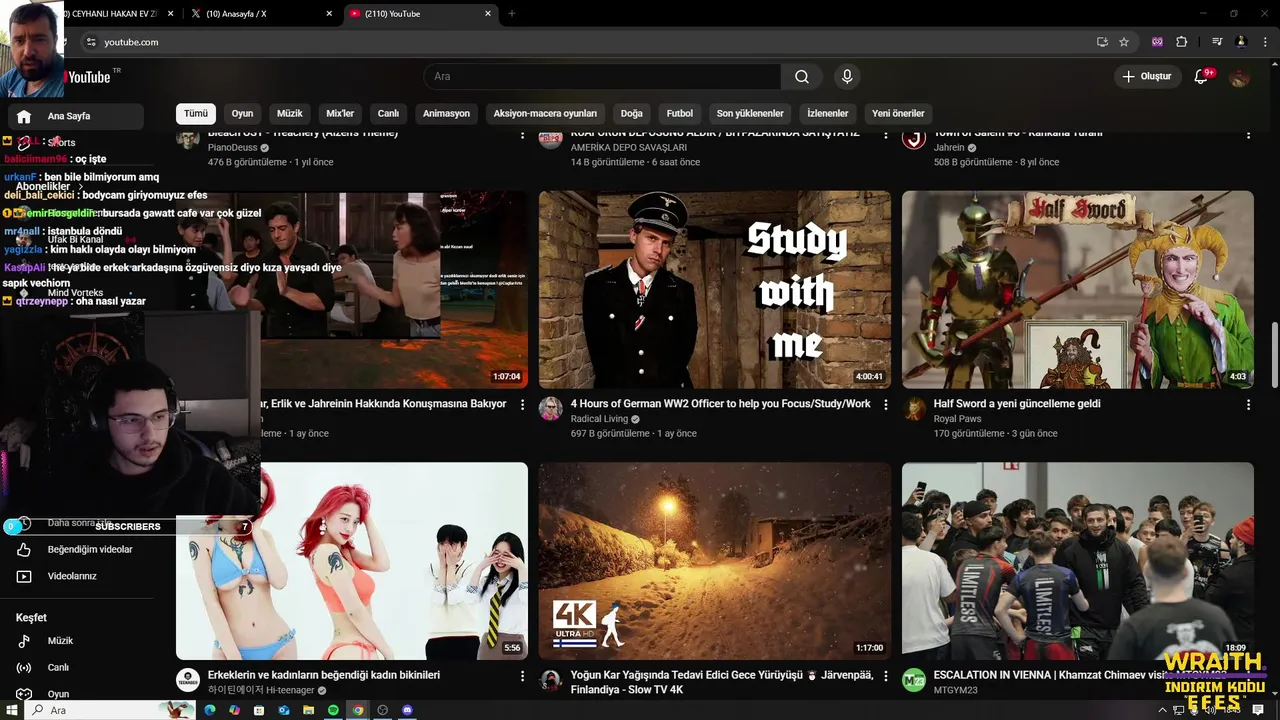This screenshot has width=1280, height=720.
Task: Open more options for ESCALATION IN VIENNA video
Action: tap(1248, 676)
